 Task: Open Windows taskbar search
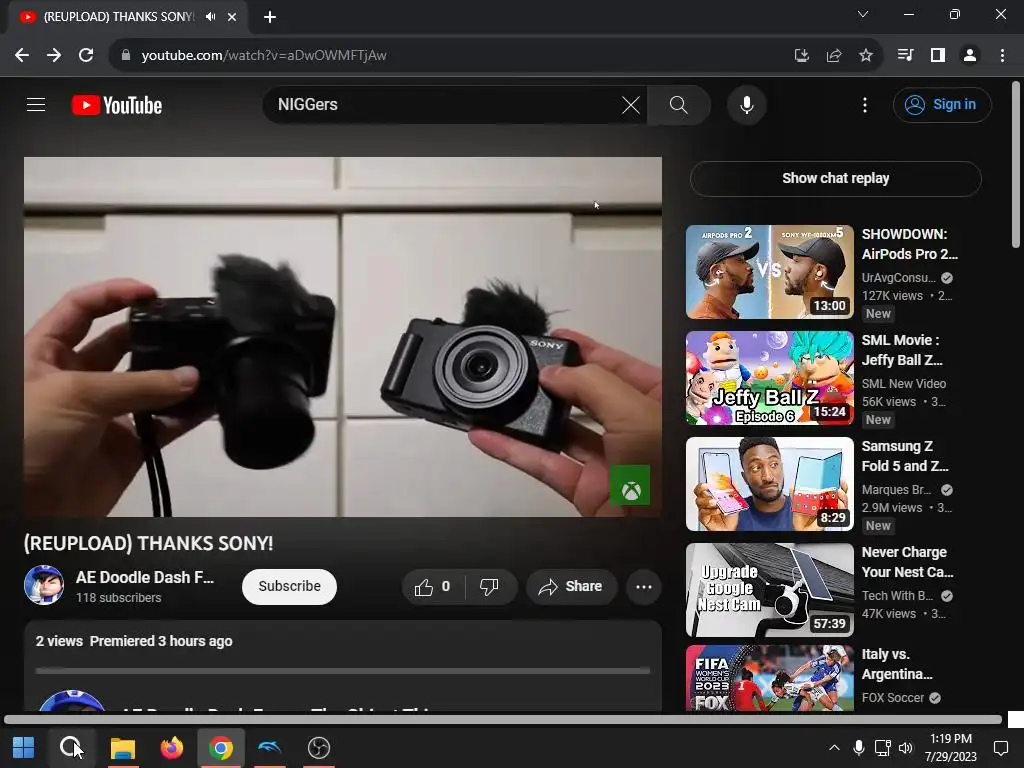(x=70, y=748)
